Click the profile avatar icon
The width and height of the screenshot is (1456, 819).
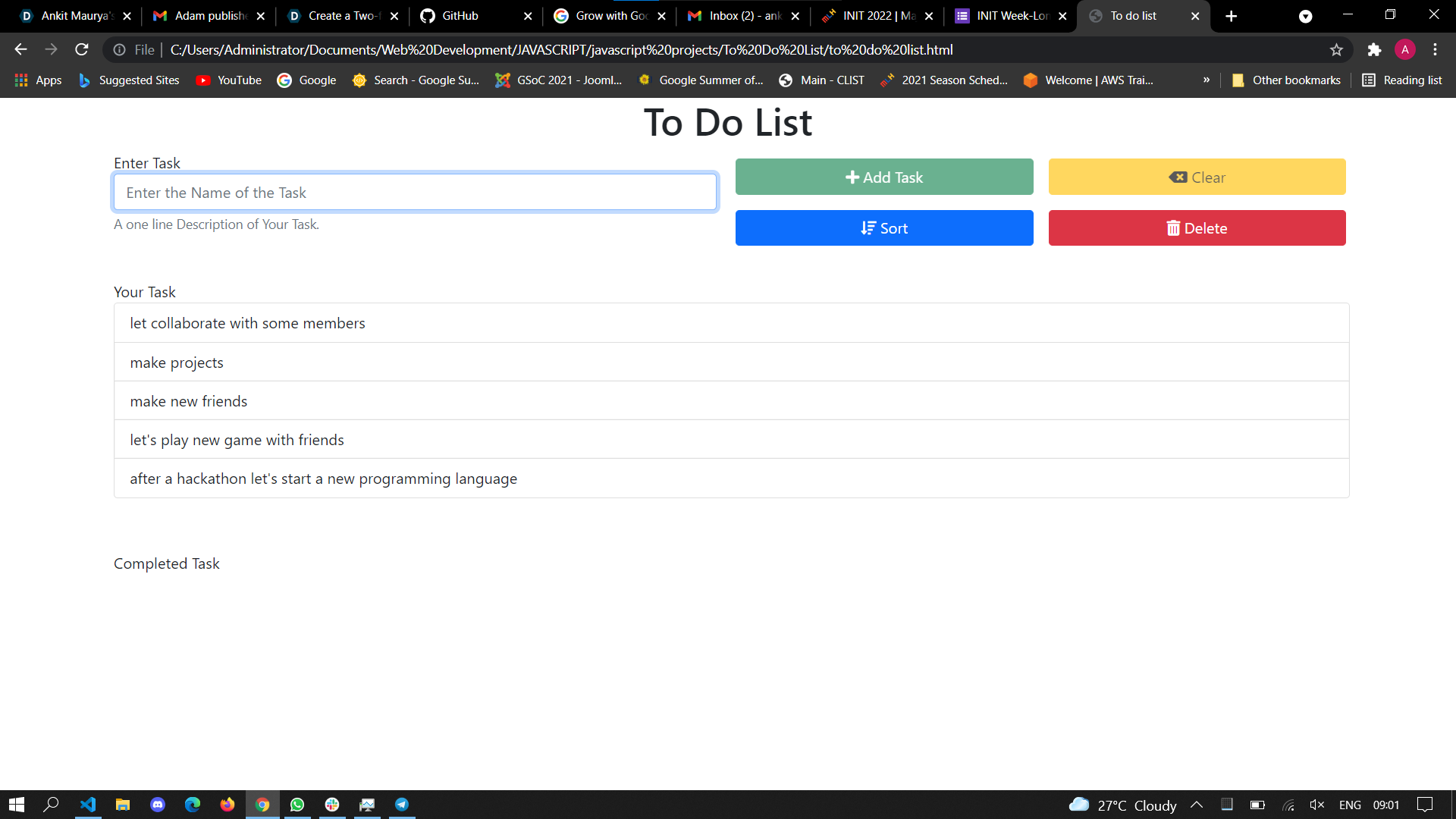point(1404,50)
